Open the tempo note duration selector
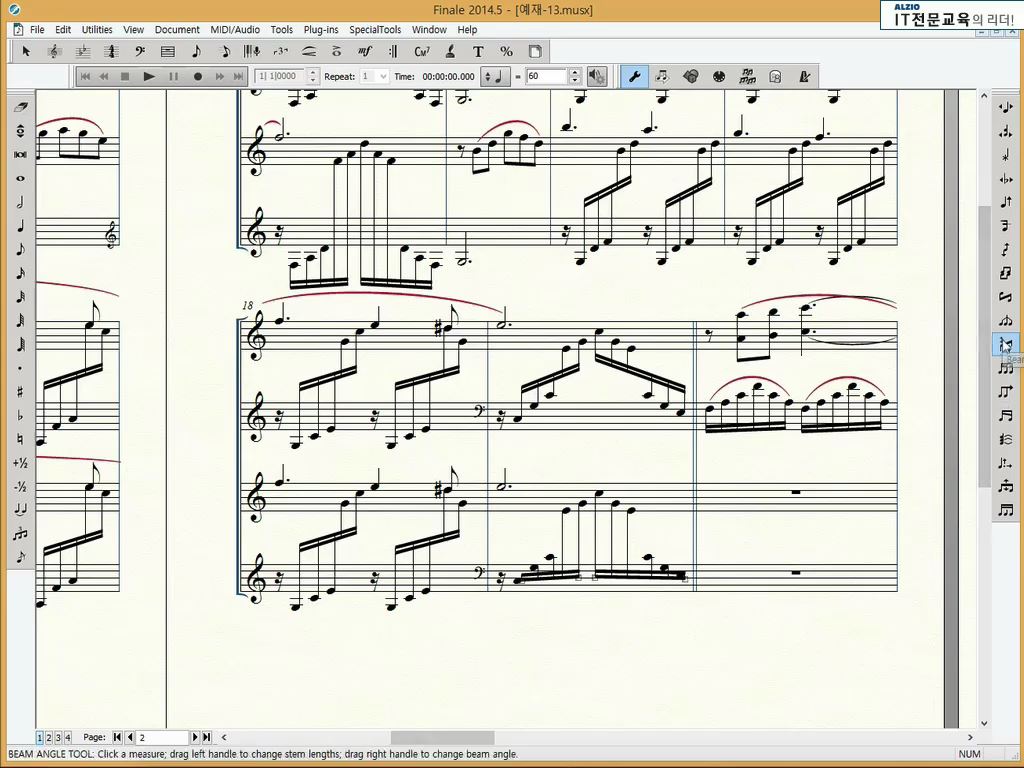 coord(496,76)
